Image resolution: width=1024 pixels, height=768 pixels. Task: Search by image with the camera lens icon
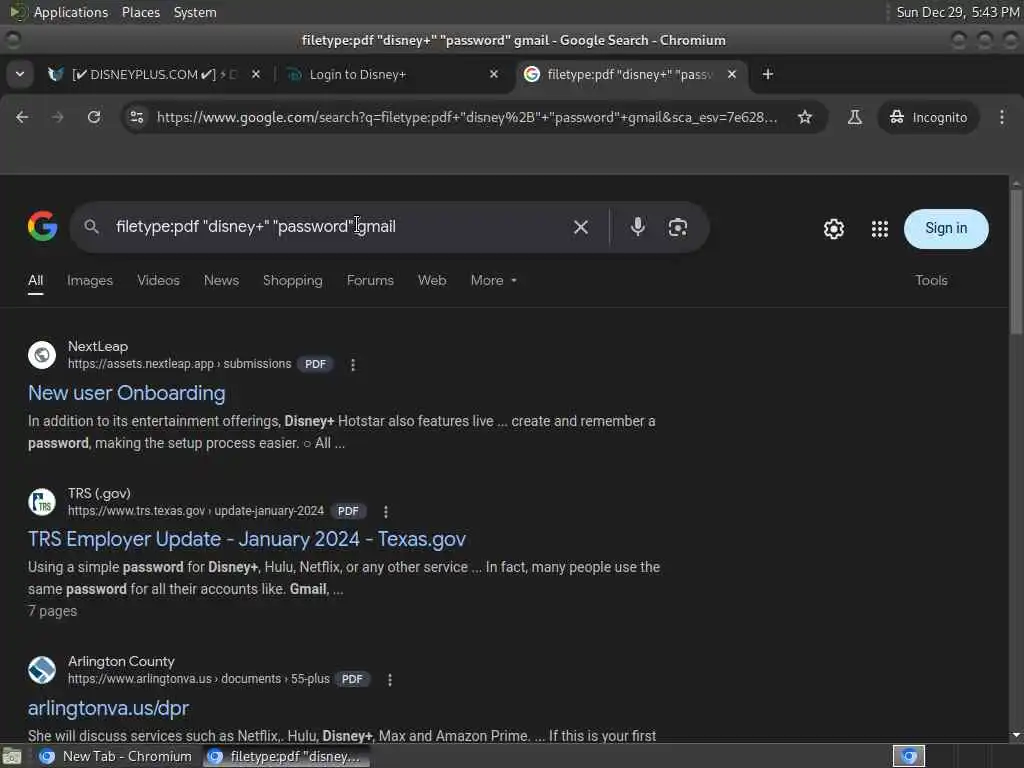pos(677,227)
